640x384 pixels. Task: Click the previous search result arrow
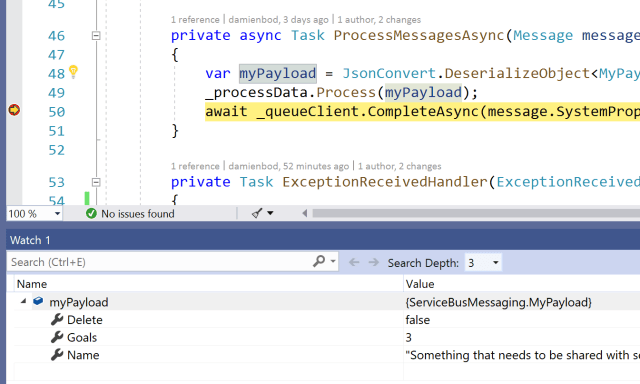354,262
